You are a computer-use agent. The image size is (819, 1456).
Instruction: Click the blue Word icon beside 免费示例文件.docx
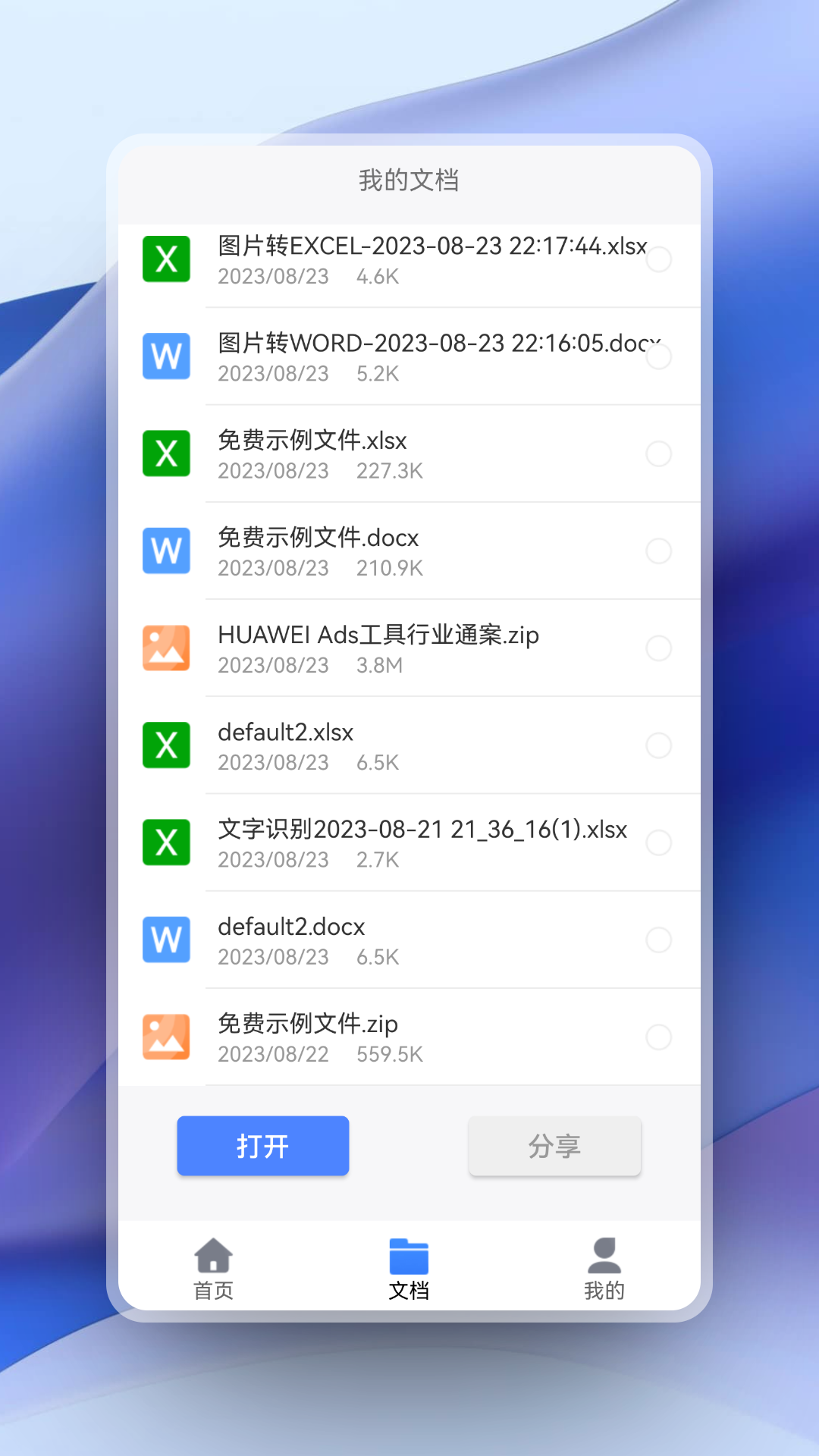166,551
